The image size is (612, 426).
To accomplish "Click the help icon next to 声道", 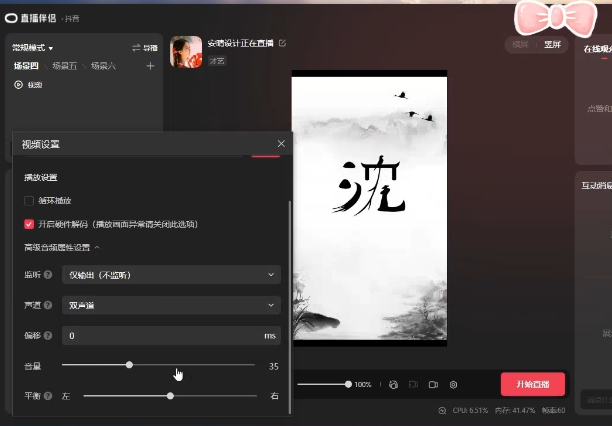I will pos(49,305).
